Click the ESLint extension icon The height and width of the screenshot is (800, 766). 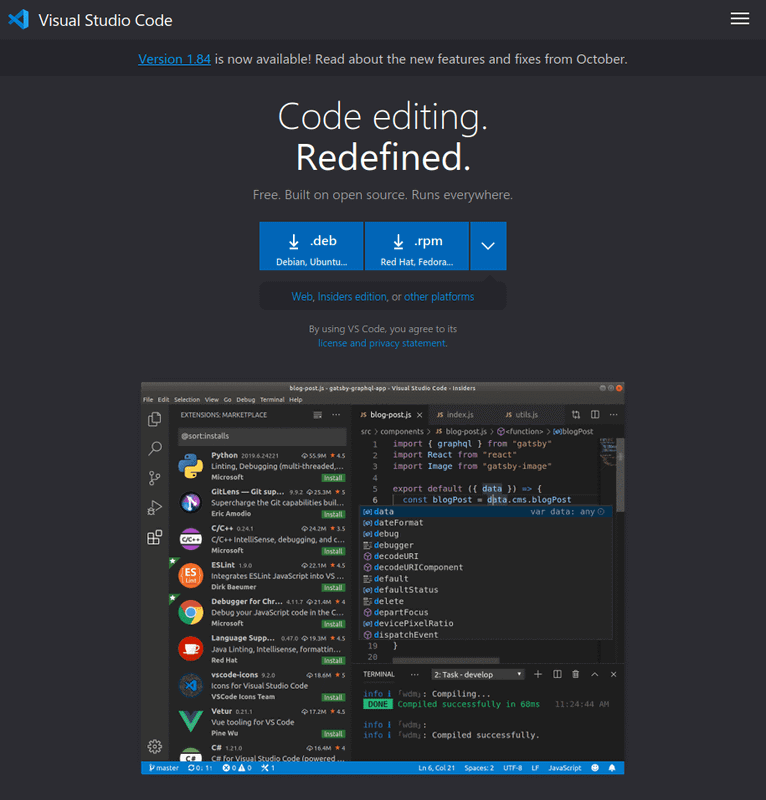pos(191,576)
